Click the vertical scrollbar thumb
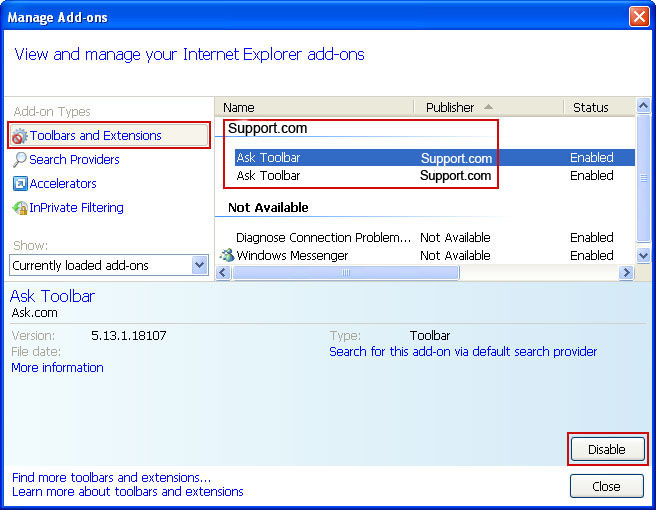Viewport: 656px width, 510px height. pyautogui.click(x=643, y=178)
